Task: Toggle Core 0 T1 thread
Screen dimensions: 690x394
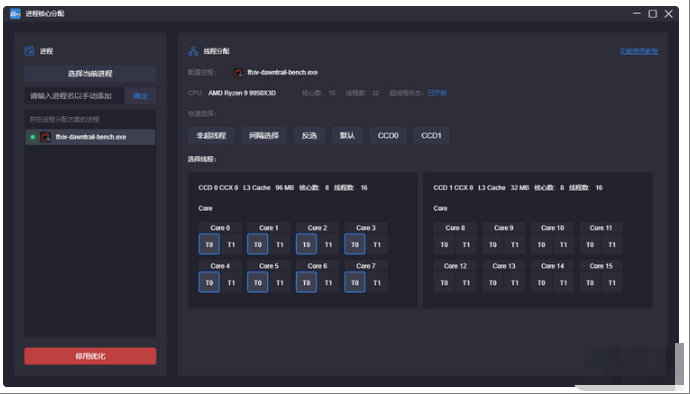Action: coord(231,244)
